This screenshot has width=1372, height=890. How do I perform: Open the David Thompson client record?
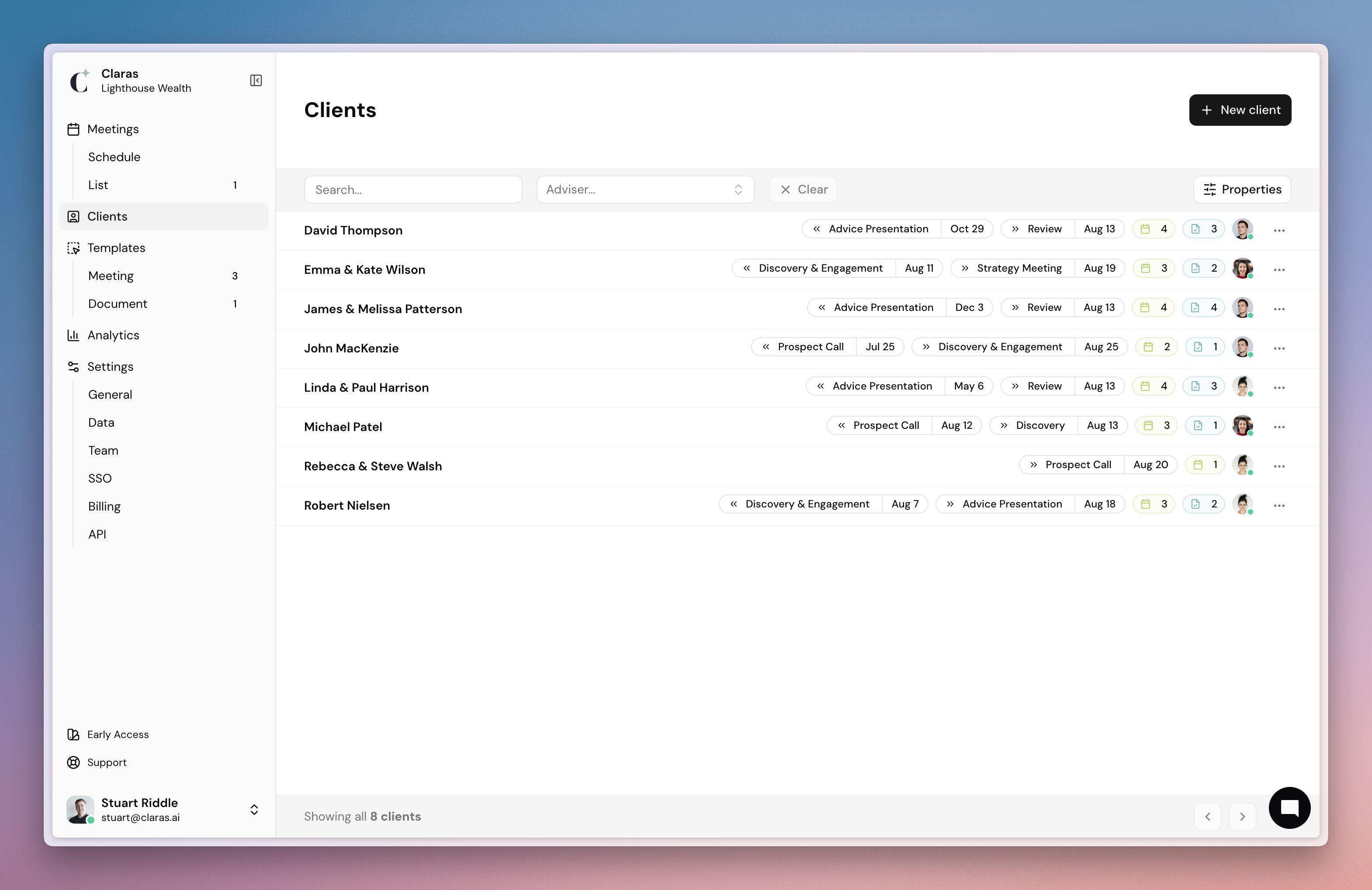(353, 231)
